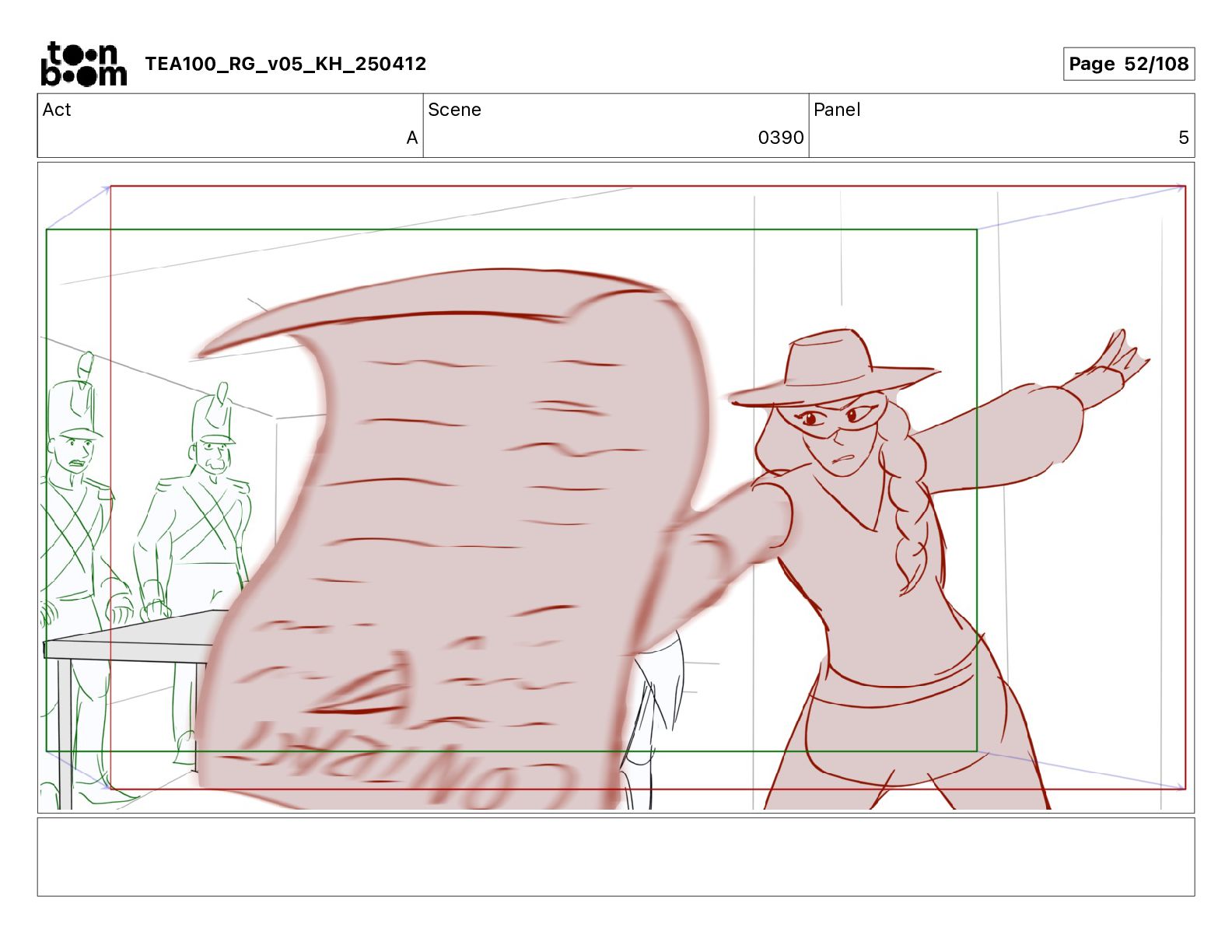
Task: Click the panel number 5
Action: click(x=1184, y=138)
